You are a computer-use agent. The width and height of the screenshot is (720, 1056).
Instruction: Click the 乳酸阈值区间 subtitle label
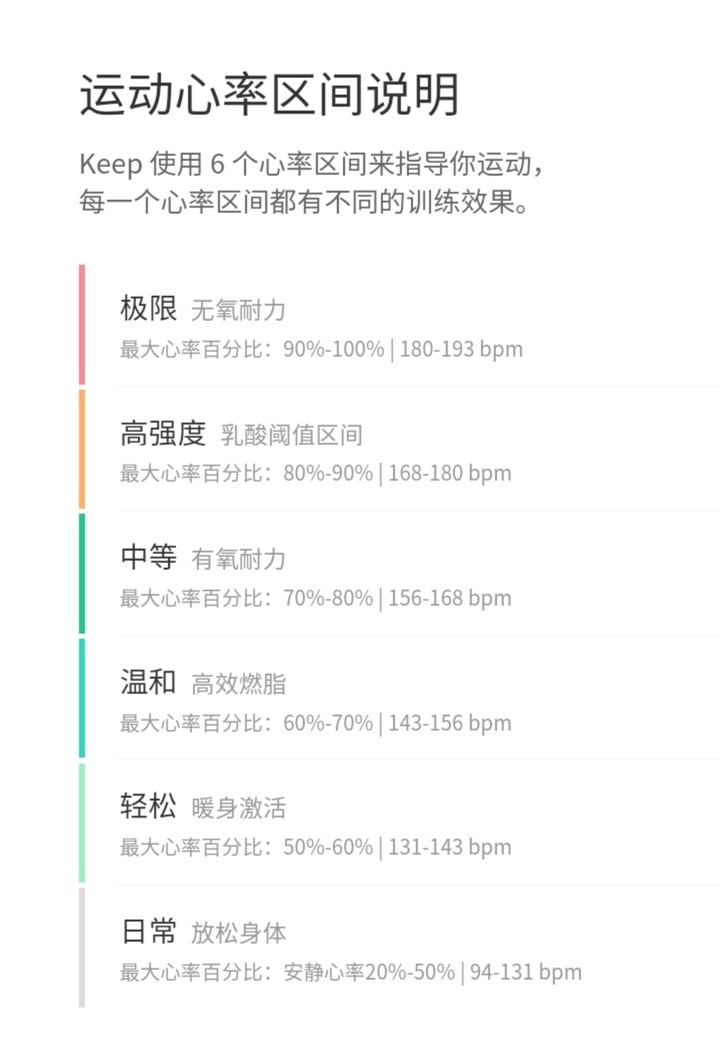tap(292, 435)
